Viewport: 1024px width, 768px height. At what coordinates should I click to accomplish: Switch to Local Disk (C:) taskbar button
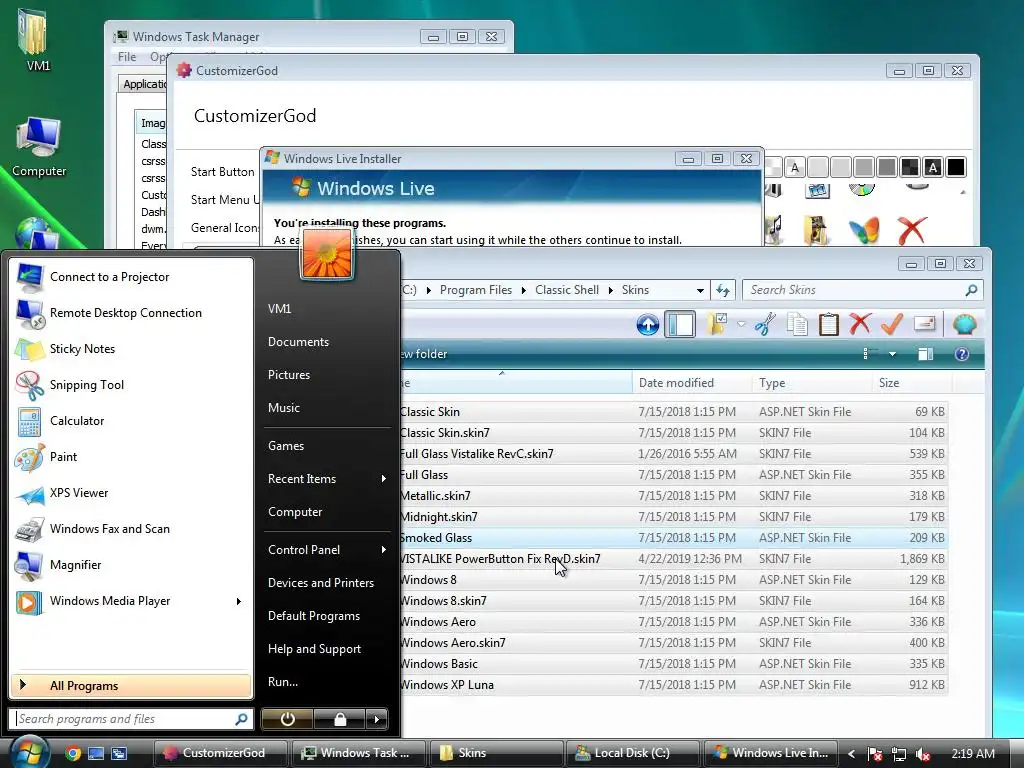[x=632, y=753]
